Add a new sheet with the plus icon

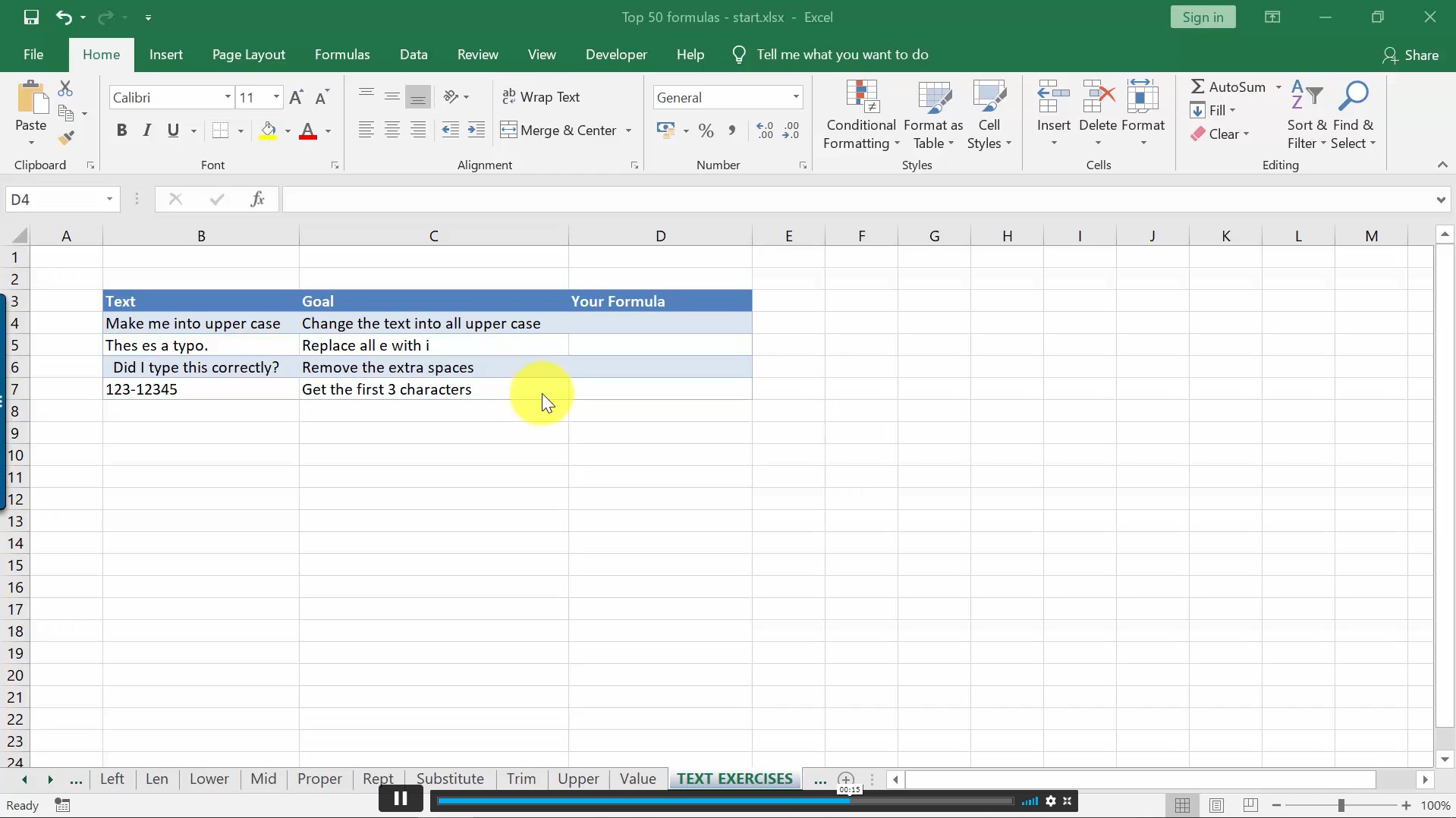[846, 779]
